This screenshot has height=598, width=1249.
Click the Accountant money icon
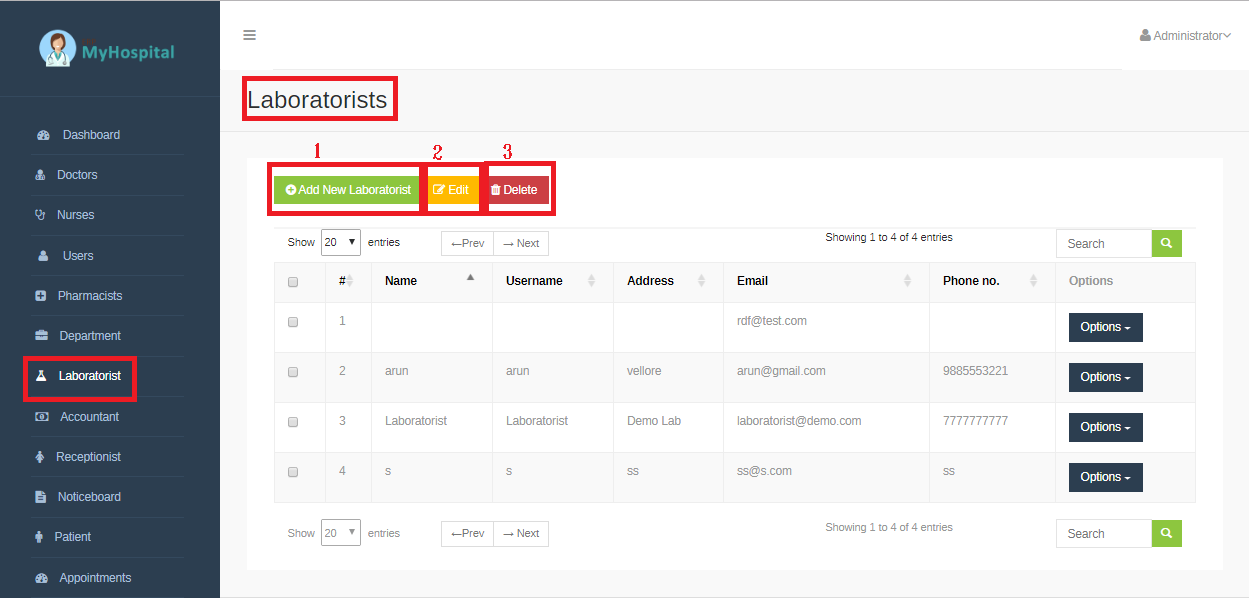tap(41, 416)
